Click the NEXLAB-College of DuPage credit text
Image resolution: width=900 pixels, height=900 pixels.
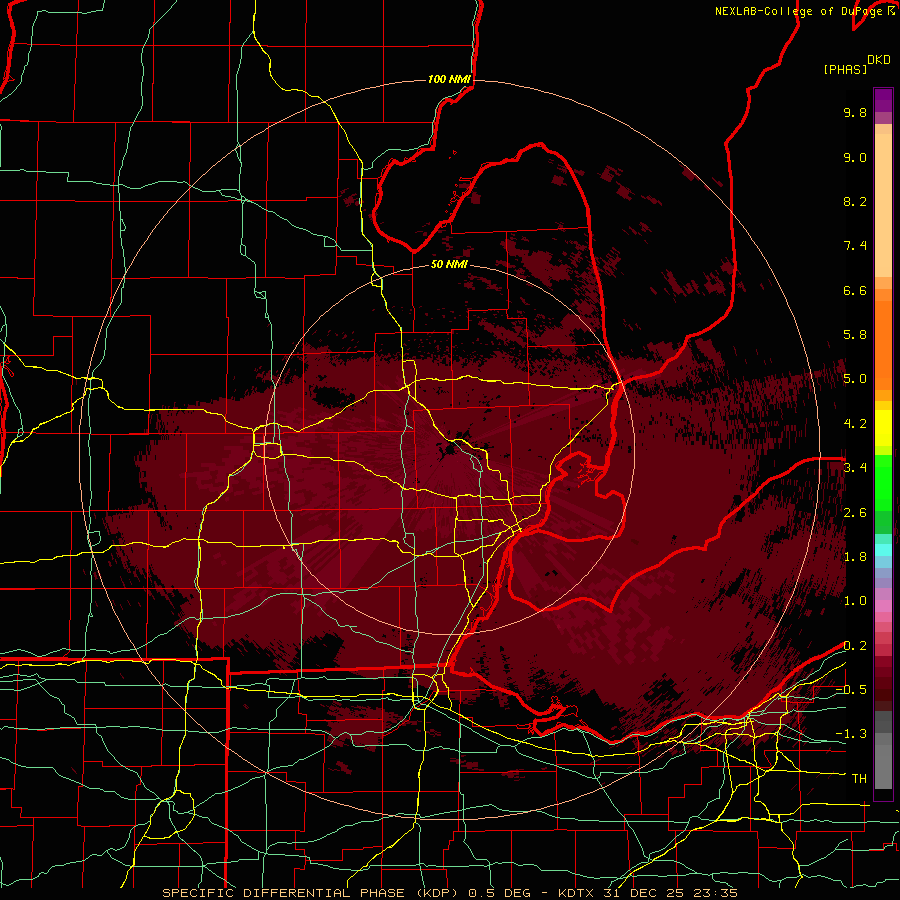(x=800, y=11)
